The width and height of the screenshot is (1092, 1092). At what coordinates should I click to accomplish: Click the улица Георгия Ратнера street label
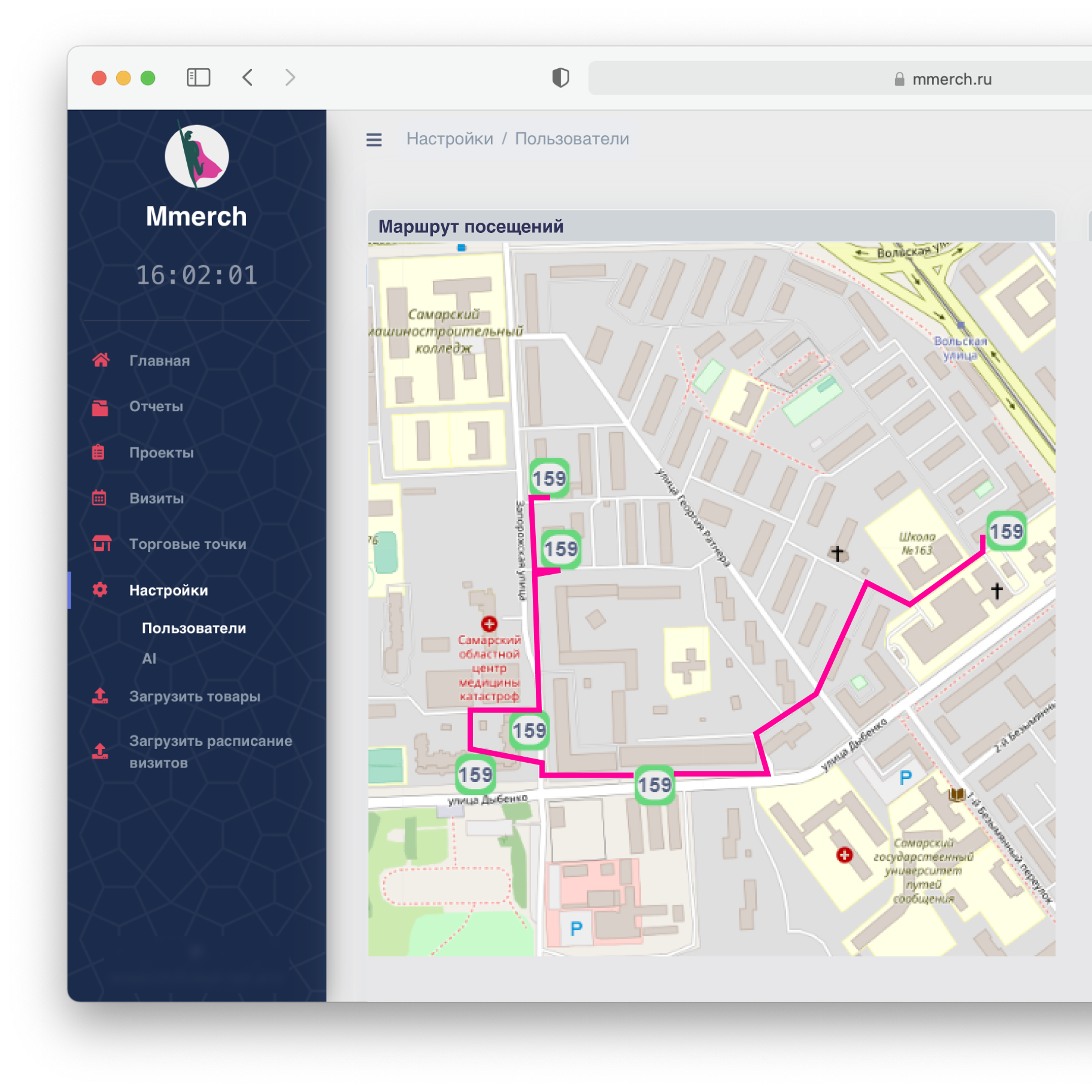693,518
